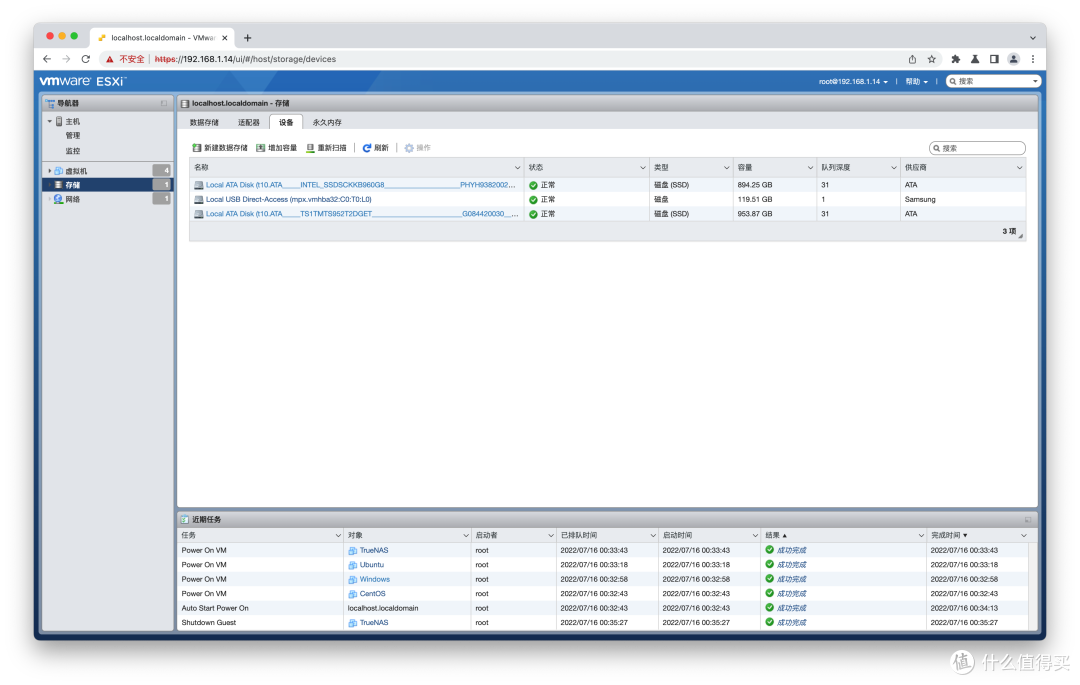Click the collapse icon on the 近期任务 panel
The image size is (1080, 685).
pos(1028,519)
